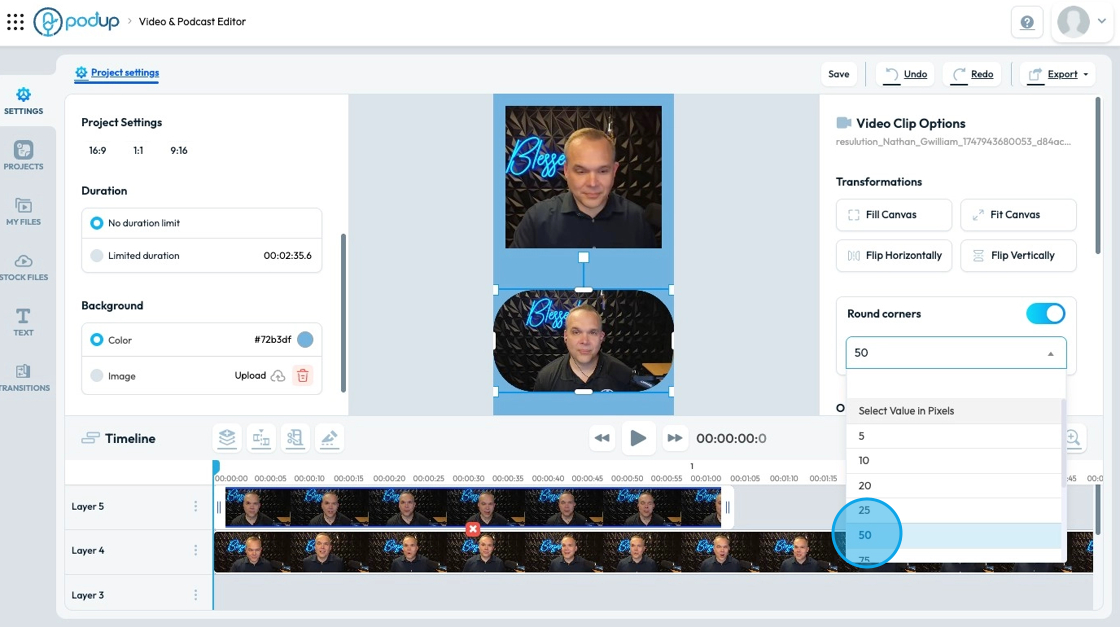The width and height of the screenshot is (1120, 627).
Task: Click Layer 5 clip right trim handle
Action: click(727, 507)
